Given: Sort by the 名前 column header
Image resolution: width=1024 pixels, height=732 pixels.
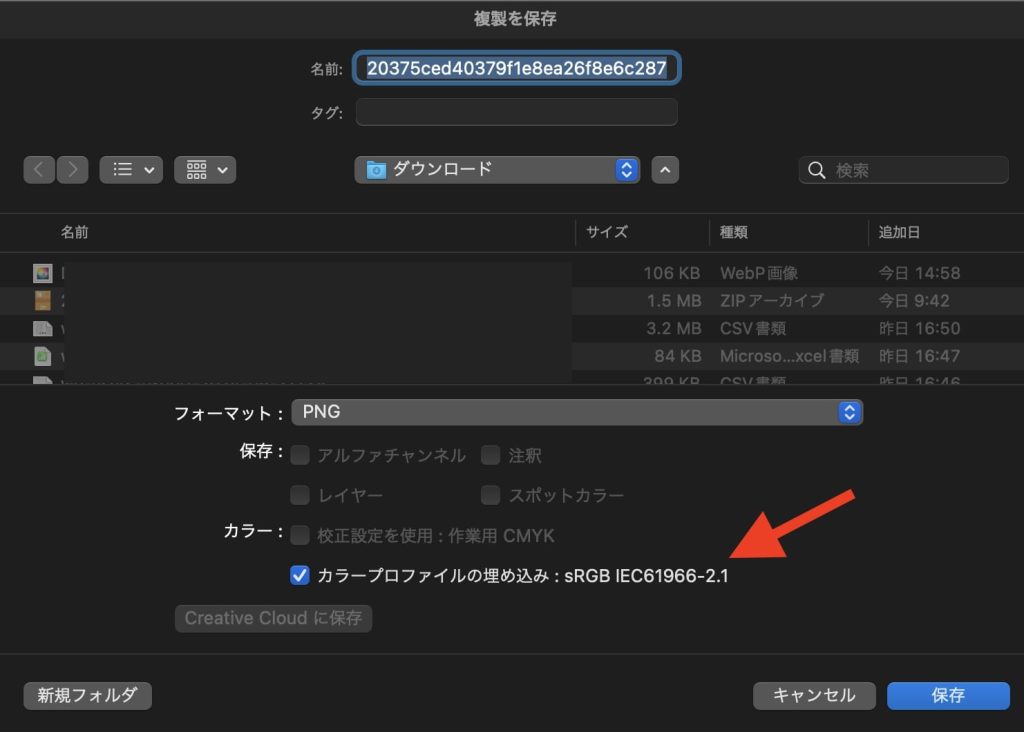Looking at the screenshot, I should click(x=74, y=232).
